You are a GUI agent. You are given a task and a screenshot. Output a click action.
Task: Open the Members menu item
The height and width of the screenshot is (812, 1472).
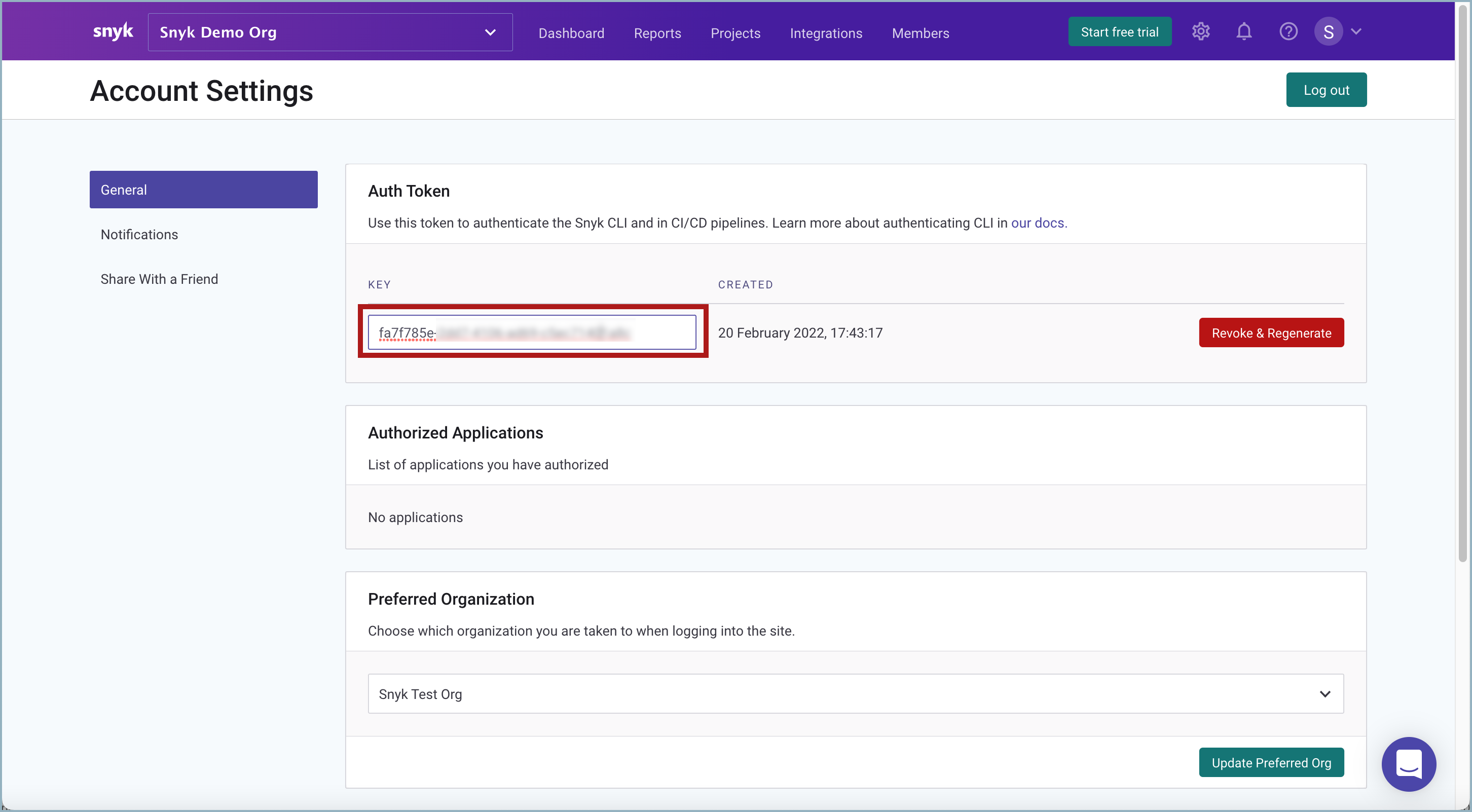(x=920, y=33)
